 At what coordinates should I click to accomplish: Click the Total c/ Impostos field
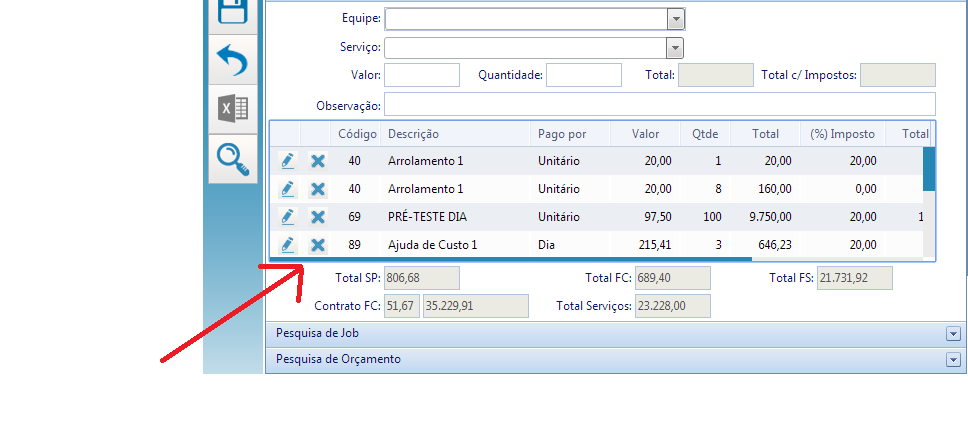point(898,75)
